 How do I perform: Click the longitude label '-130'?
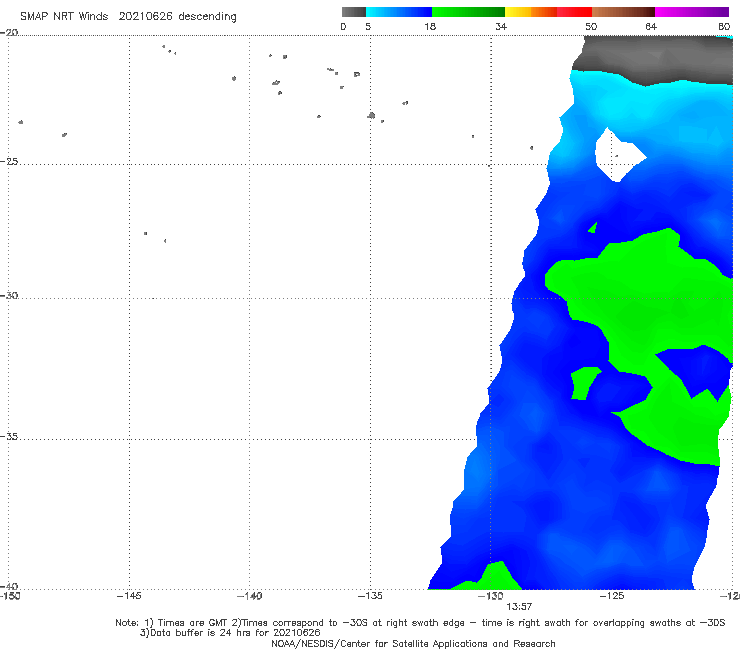491,596
